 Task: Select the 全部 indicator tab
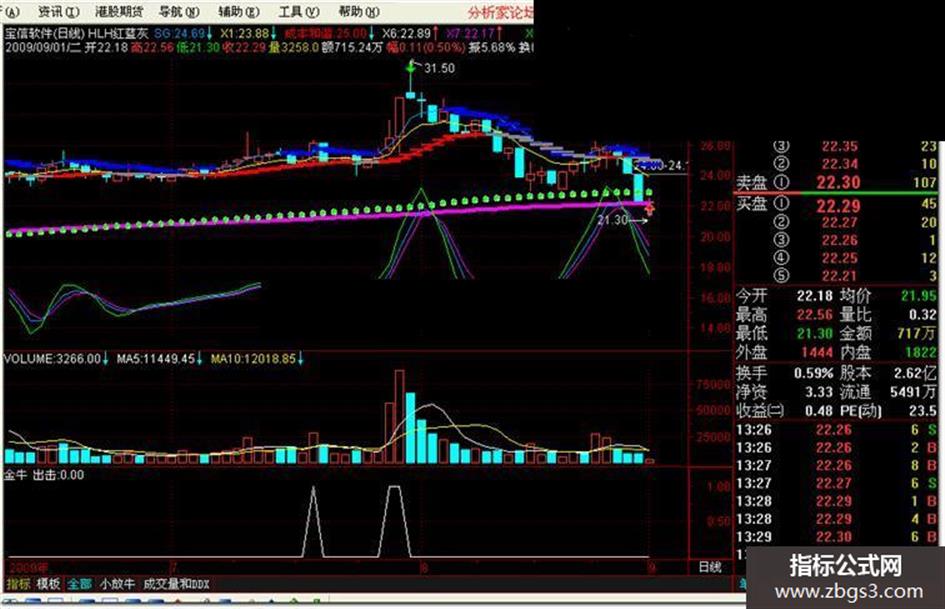pyautogui.click(x=79, y=583)
